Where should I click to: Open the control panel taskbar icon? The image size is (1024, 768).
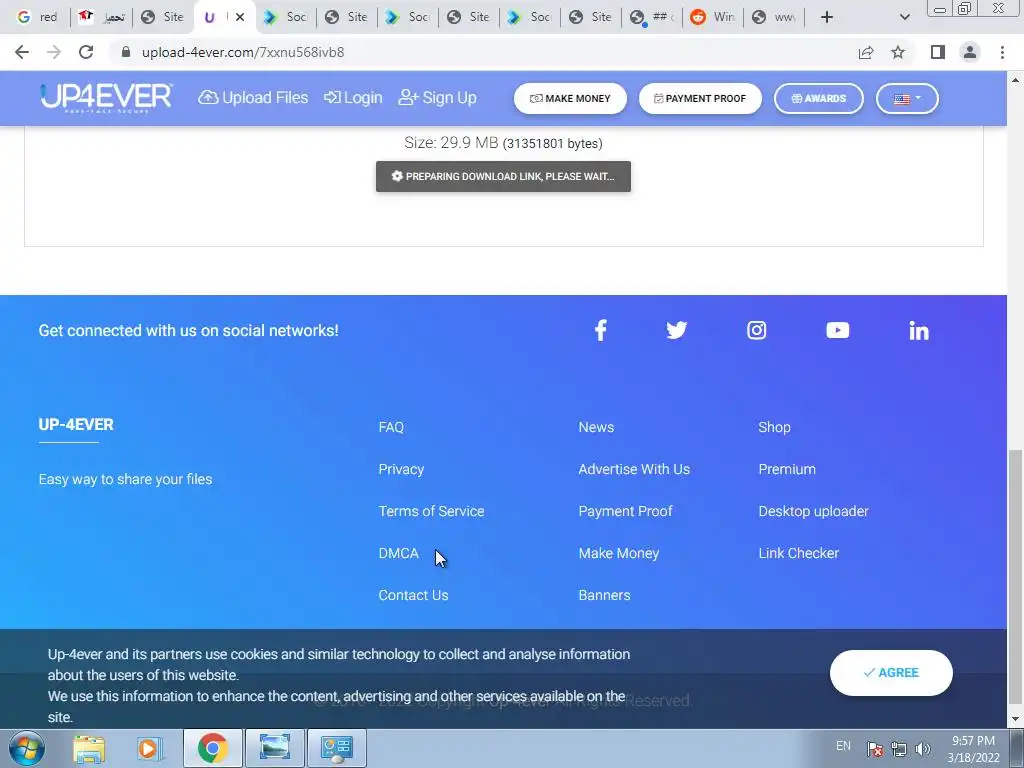pos(337,748)
